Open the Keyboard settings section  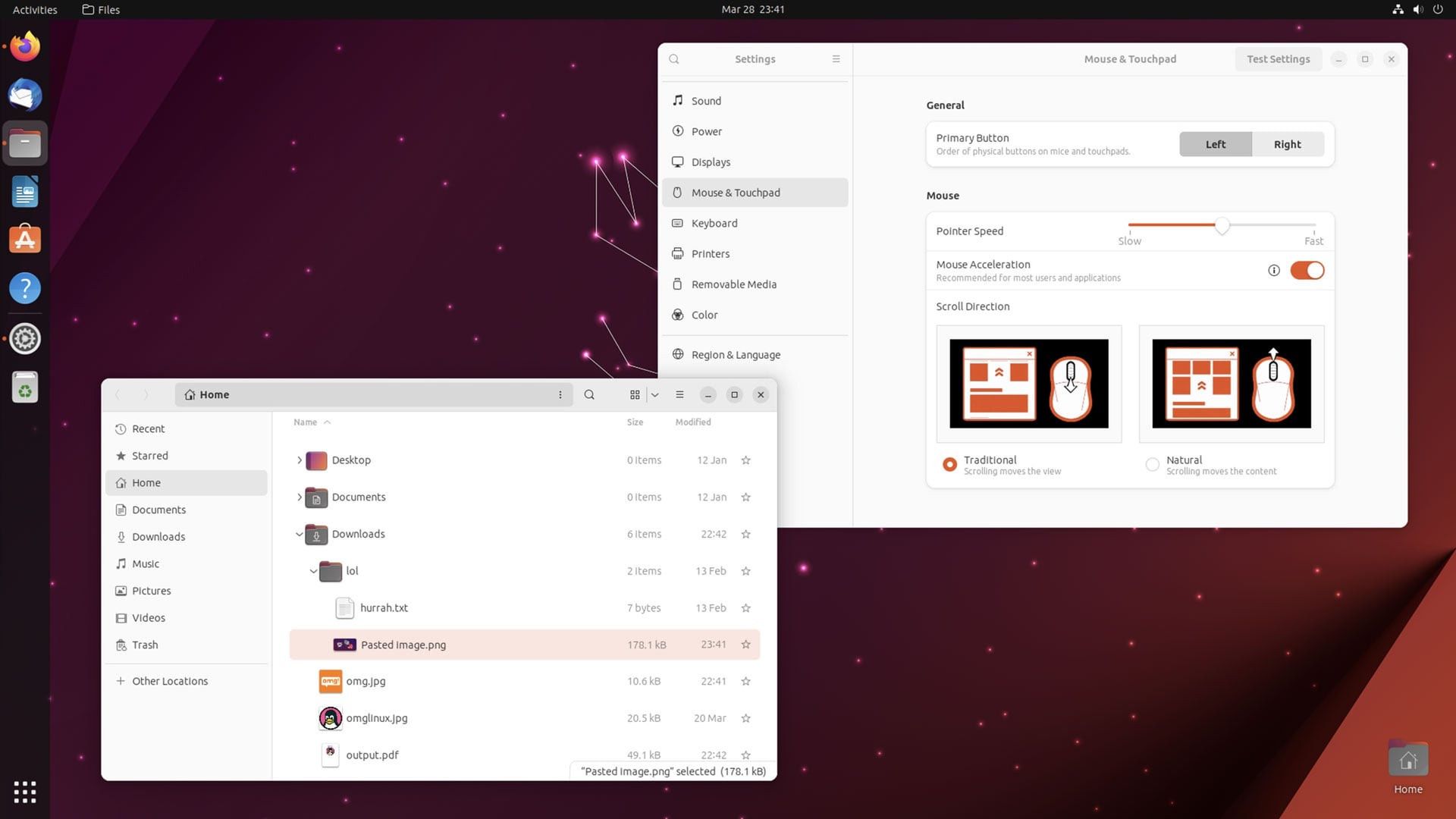714,222
